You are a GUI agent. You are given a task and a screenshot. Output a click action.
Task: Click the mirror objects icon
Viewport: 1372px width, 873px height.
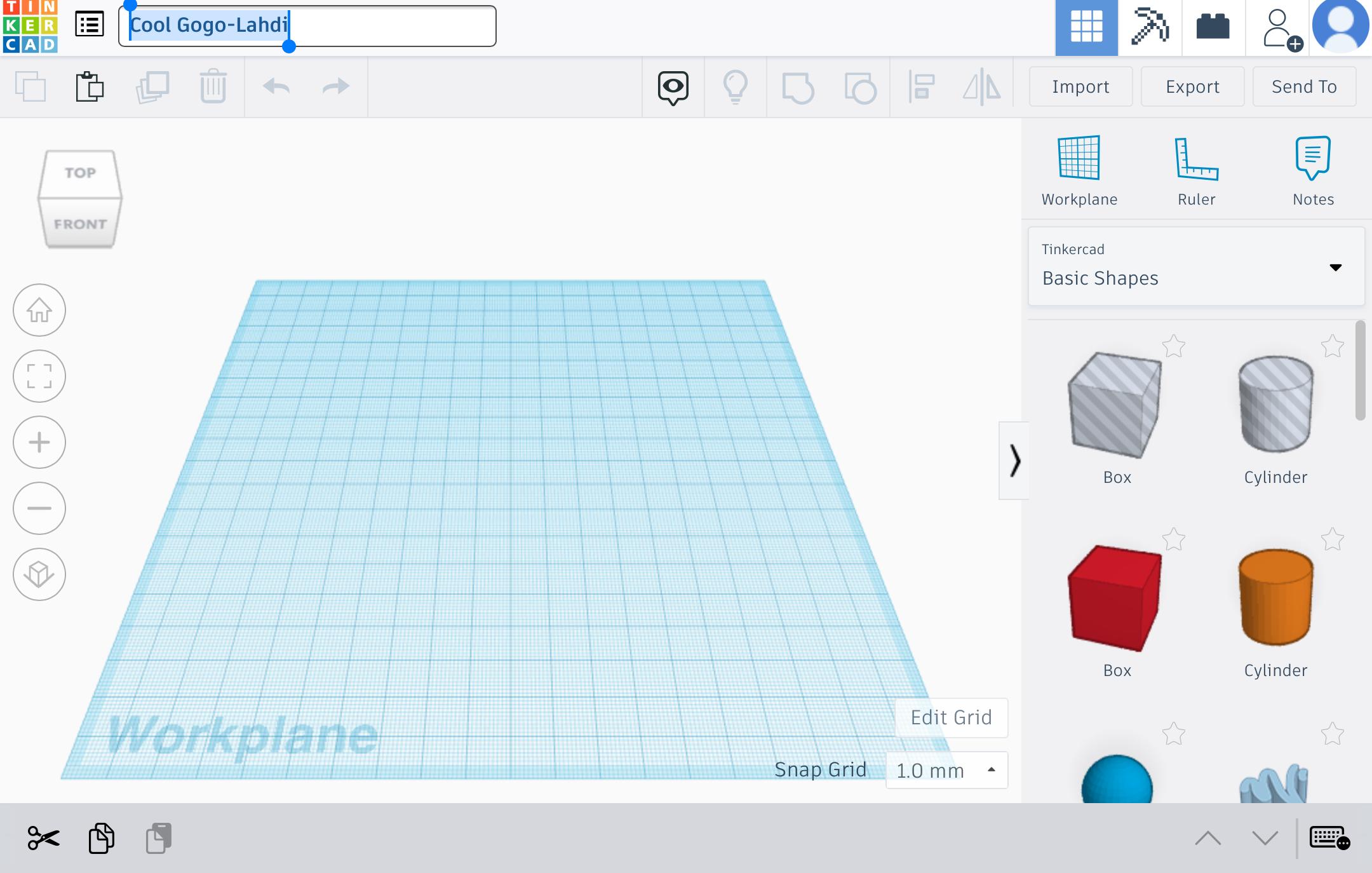coord(983,86)
